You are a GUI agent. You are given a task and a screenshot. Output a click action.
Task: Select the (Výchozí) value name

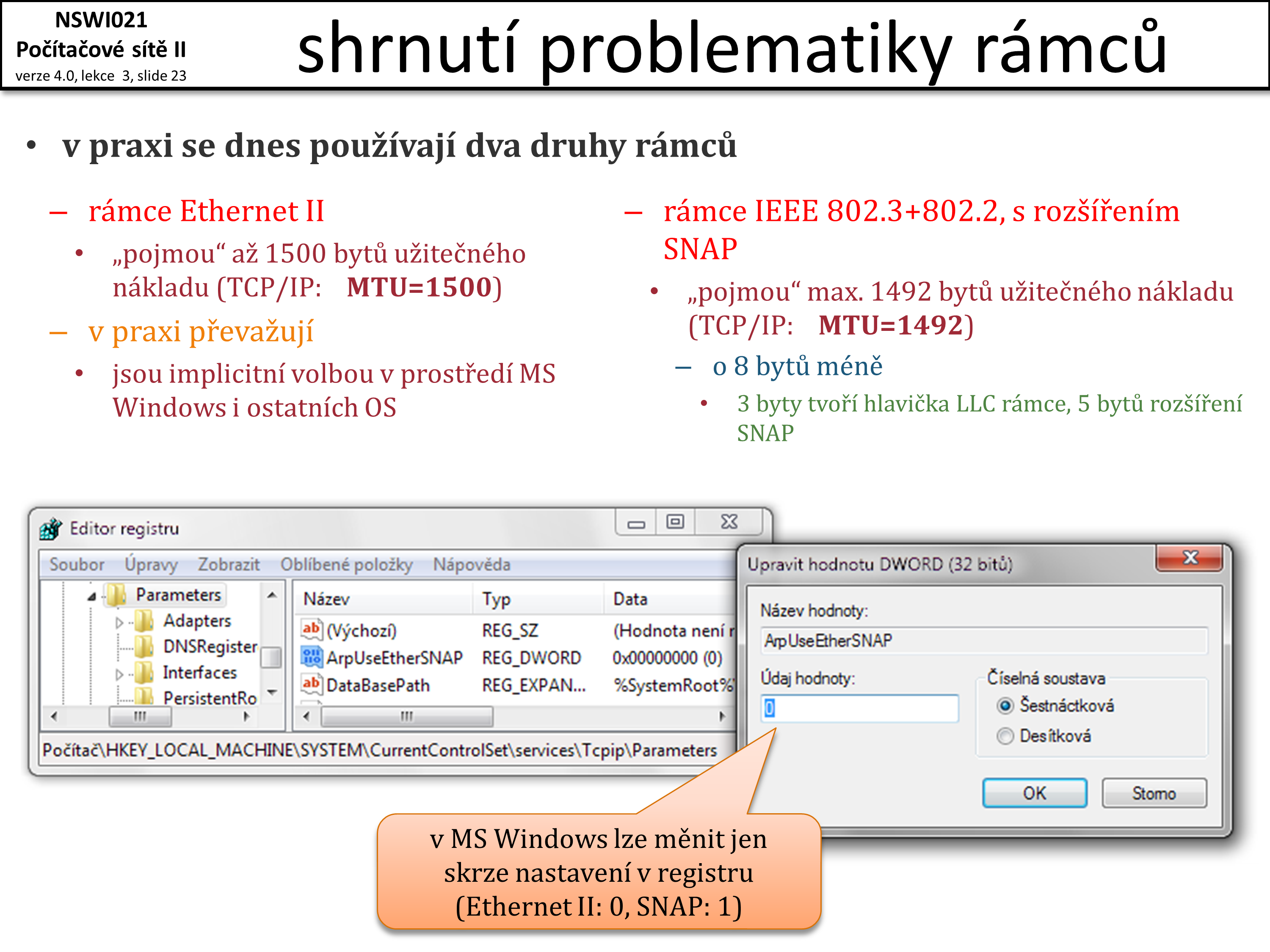click(362, 631)
